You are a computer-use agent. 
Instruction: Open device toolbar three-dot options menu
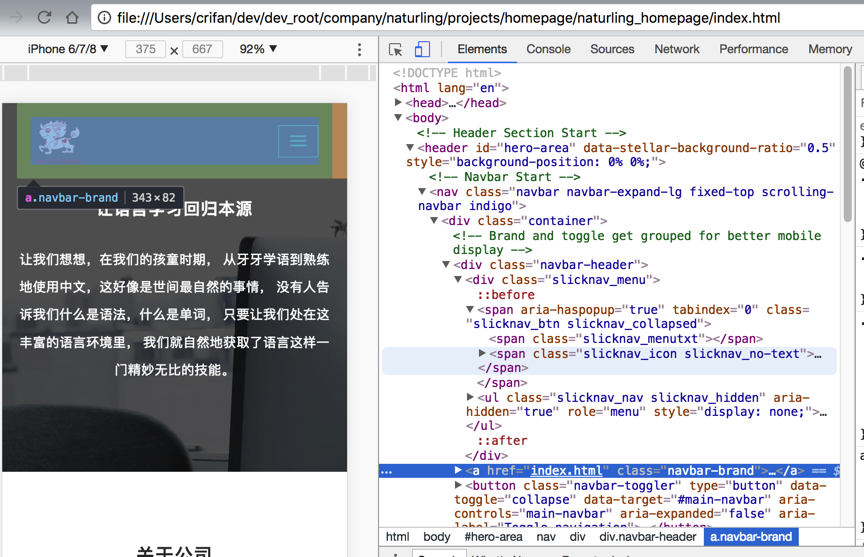pos(359,50)
